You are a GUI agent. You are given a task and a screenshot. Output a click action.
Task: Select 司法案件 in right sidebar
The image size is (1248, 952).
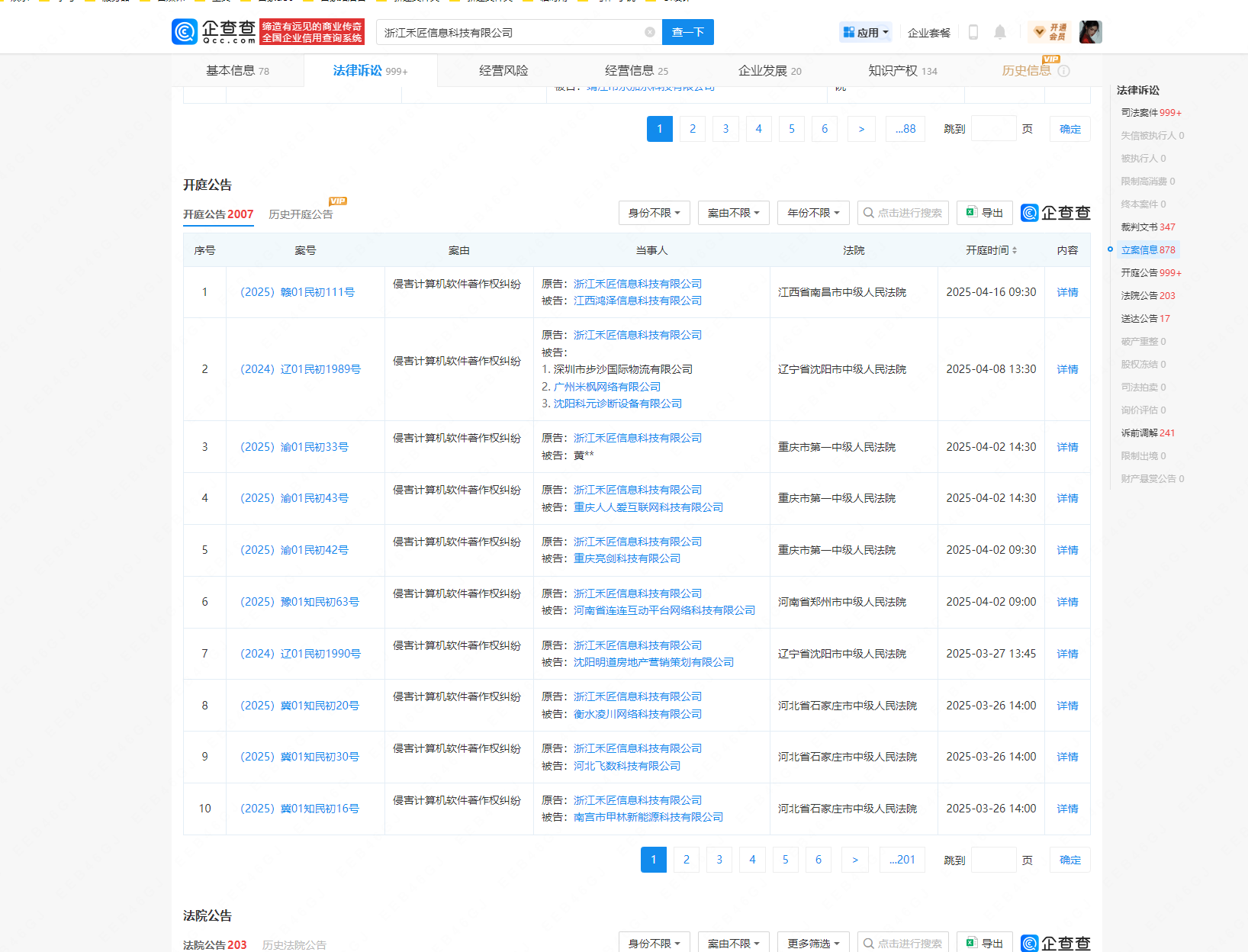pyautogui.click(x=1151, y=113)
